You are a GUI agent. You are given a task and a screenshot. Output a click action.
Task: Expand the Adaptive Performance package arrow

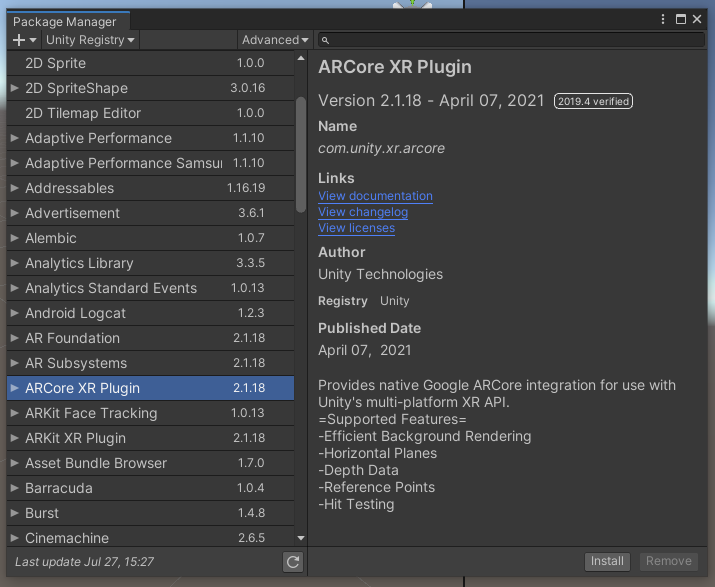[x=15, y=138]
